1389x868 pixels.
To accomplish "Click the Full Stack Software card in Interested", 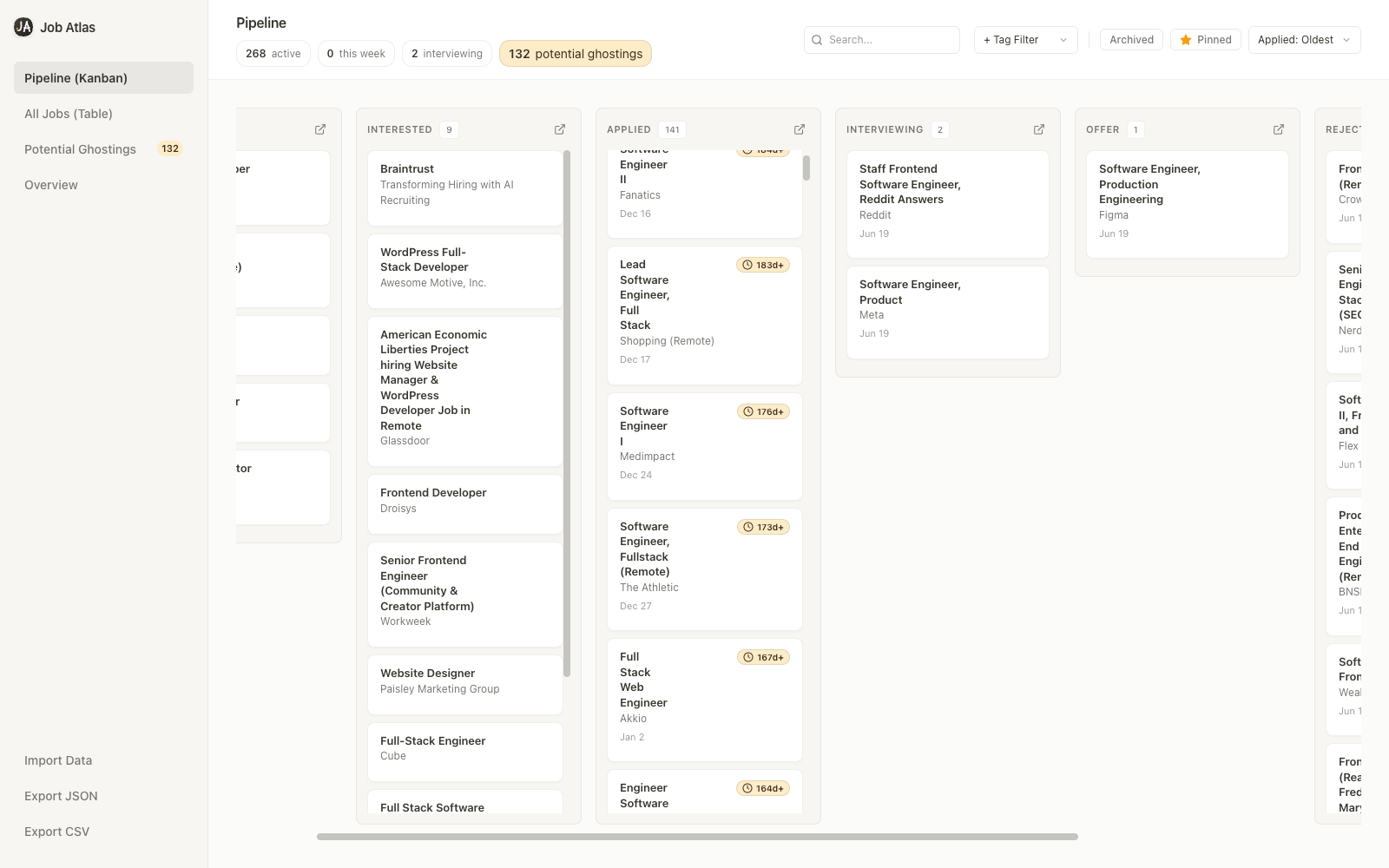I will click(465, 802).
